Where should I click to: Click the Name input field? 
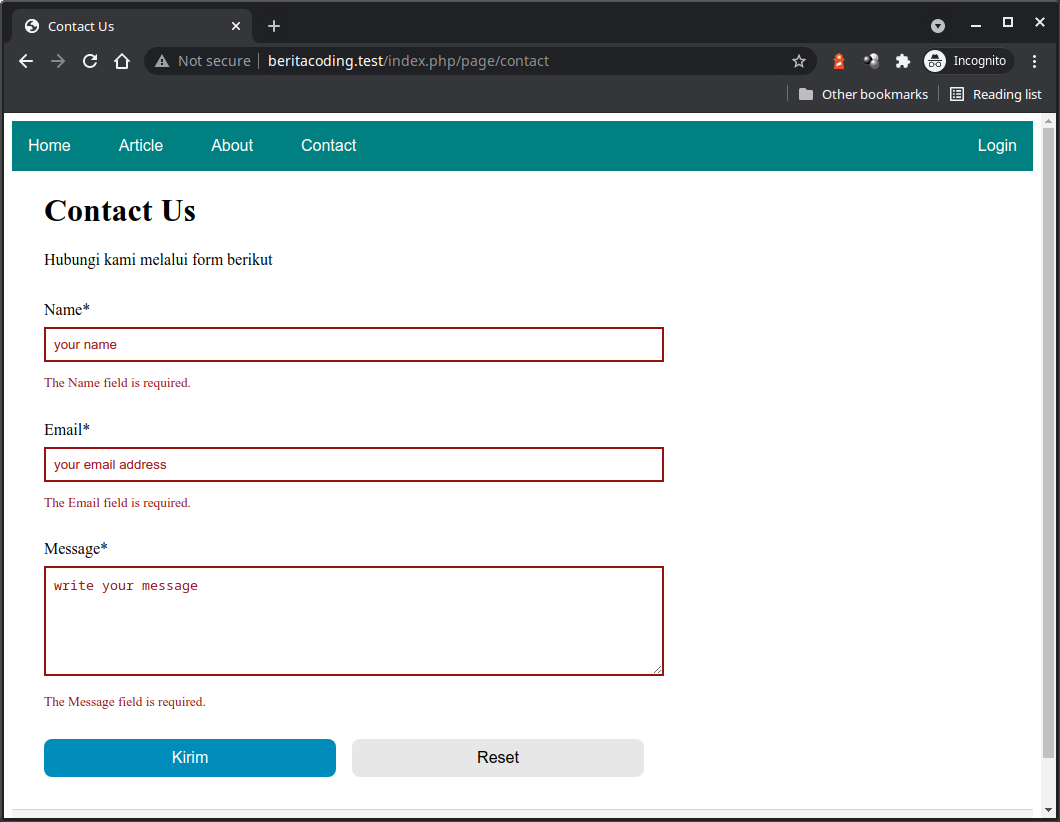tap(353, 344)
